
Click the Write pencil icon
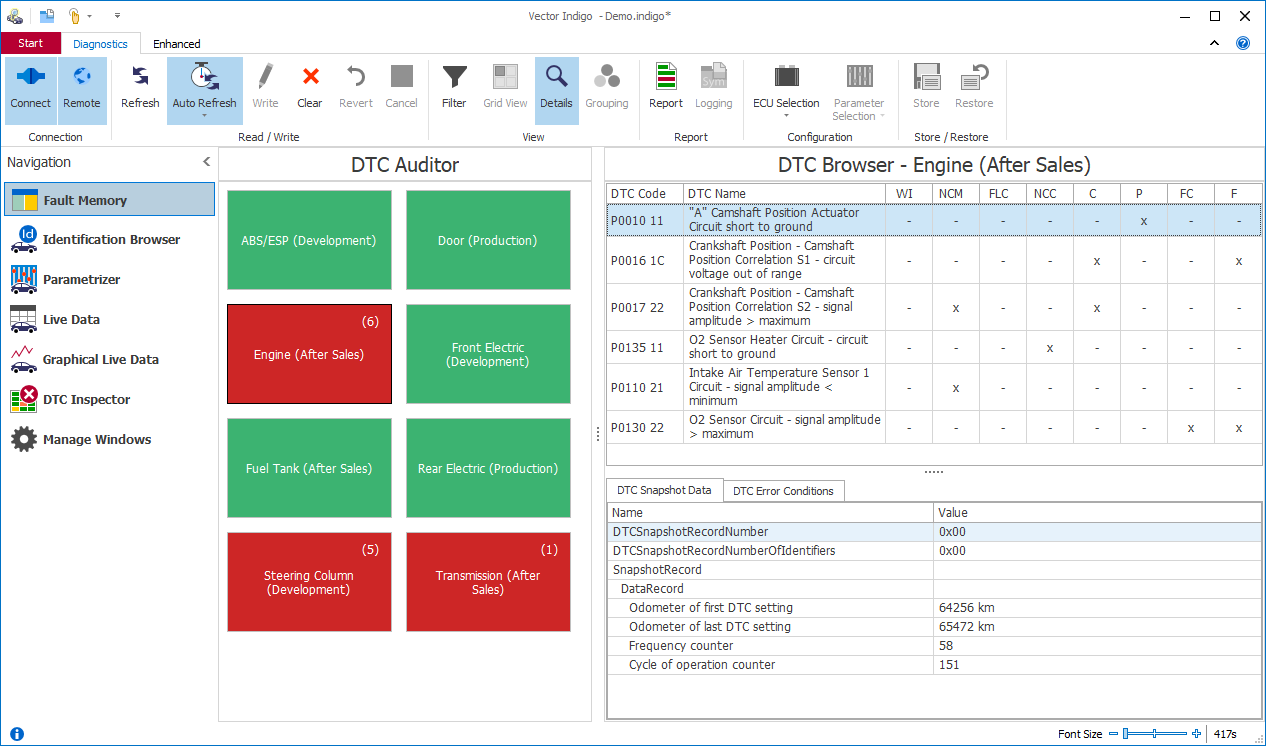point(265,77)
